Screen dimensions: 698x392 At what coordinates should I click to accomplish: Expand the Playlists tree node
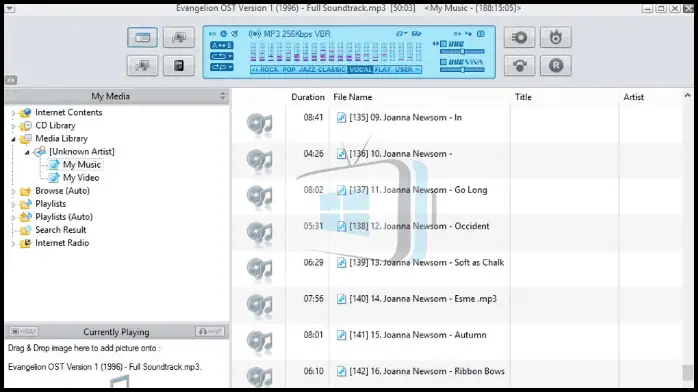[13, 204]
